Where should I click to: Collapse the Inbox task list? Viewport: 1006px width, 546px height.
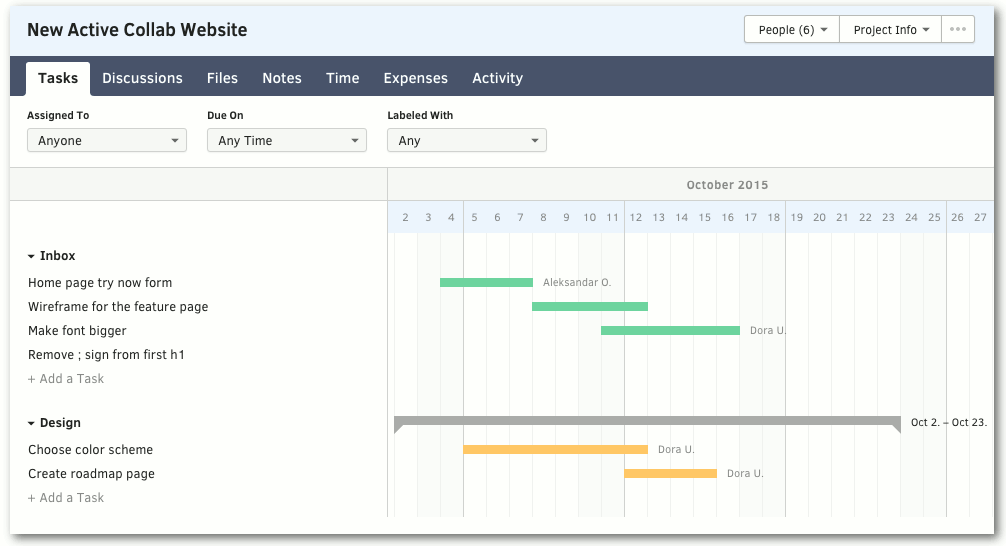click(x=32, y=257)
